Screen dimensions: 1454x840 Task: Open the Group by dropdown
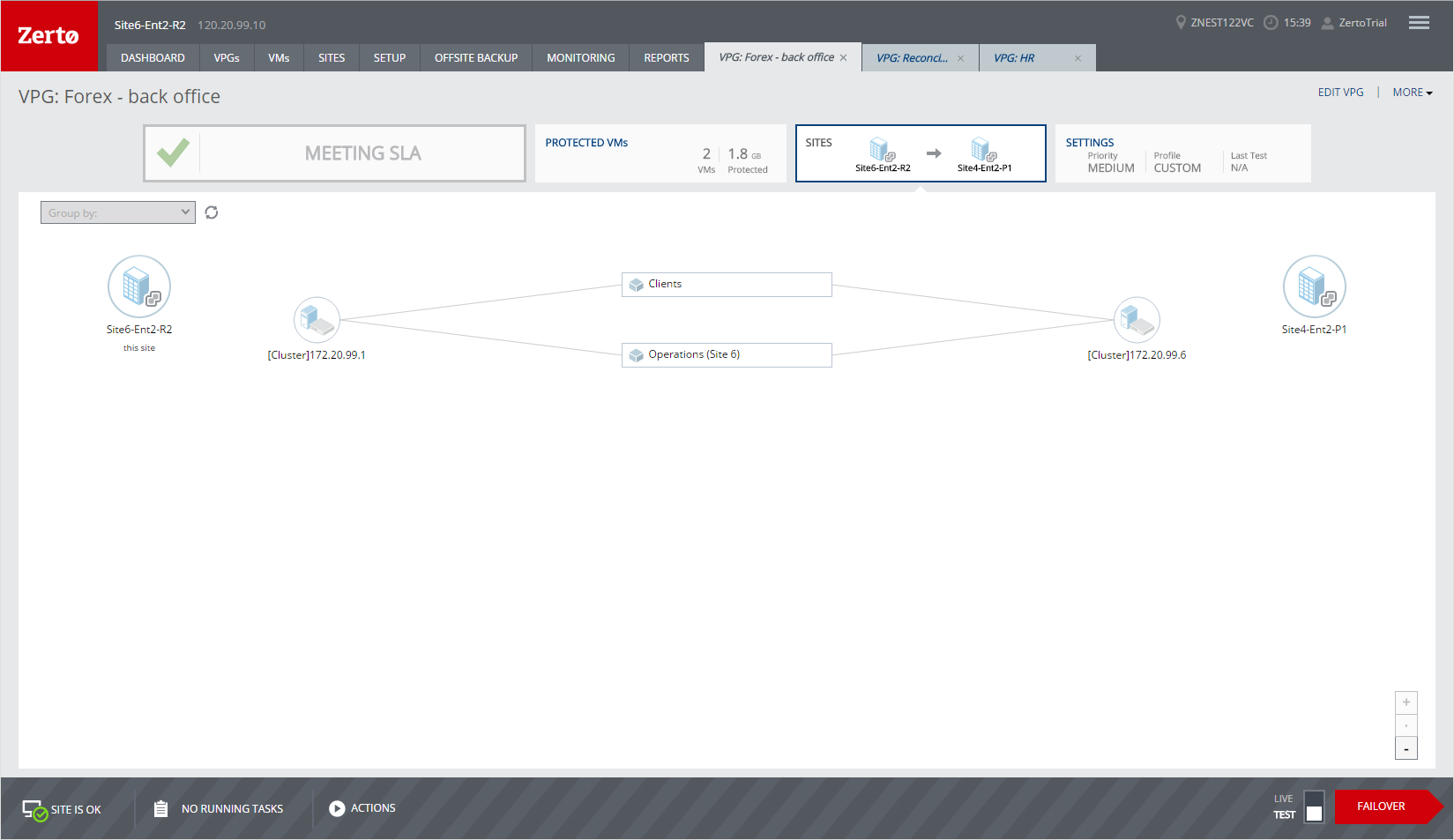(118, 212)
